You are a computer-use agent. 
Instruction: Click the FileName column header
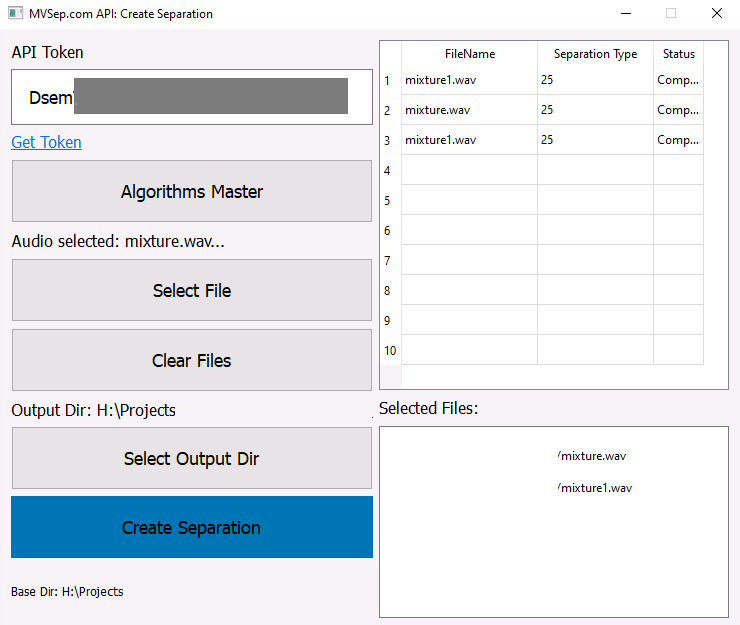tap(469, 54)
